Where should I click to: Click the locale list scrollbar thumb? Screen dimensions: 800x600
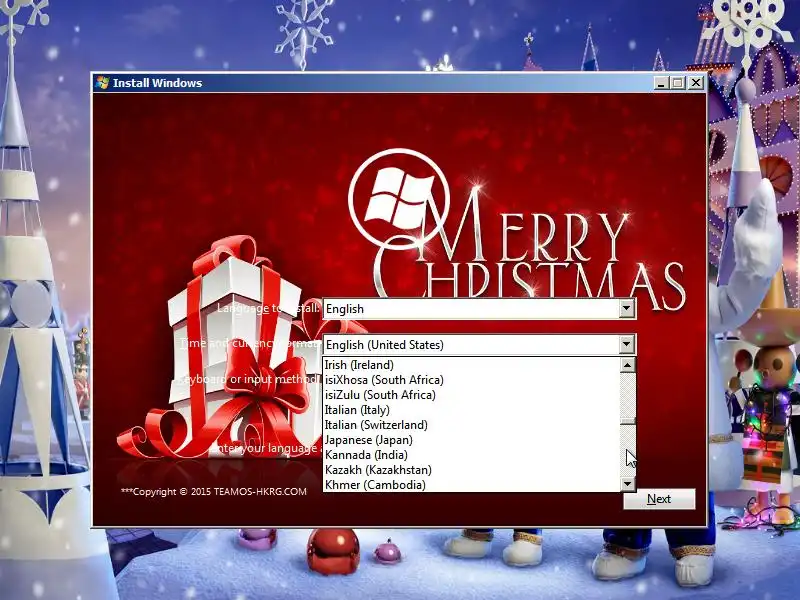coord(628,421)
